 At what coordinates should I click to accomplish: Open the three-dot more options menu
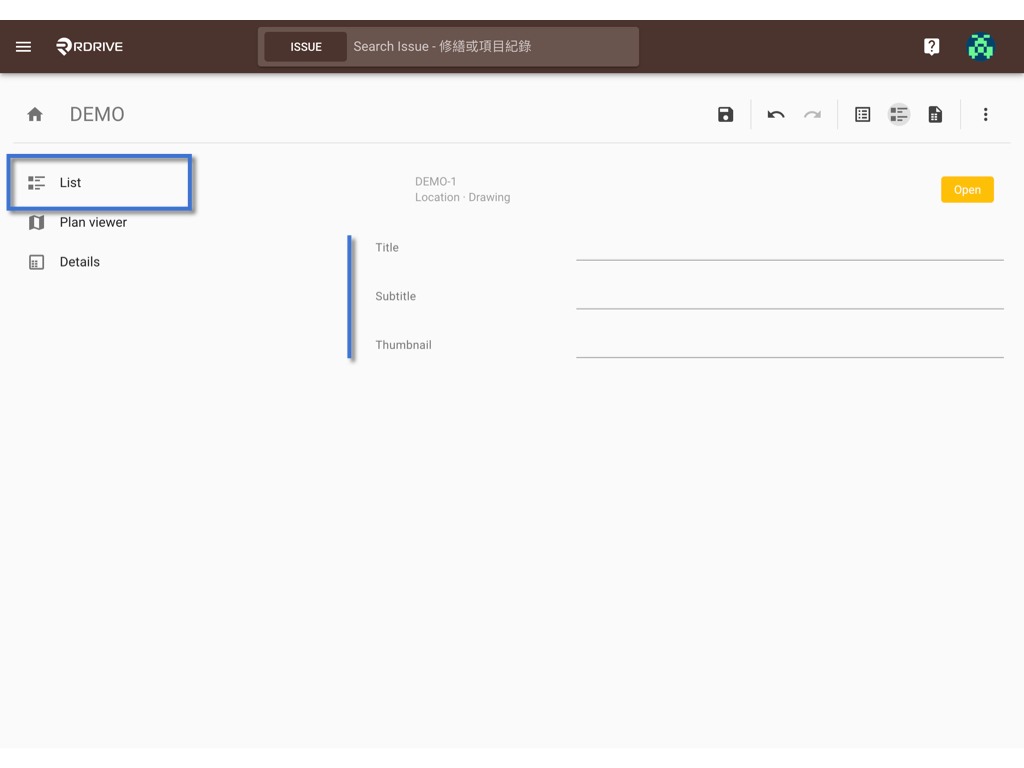pos(985,115)
